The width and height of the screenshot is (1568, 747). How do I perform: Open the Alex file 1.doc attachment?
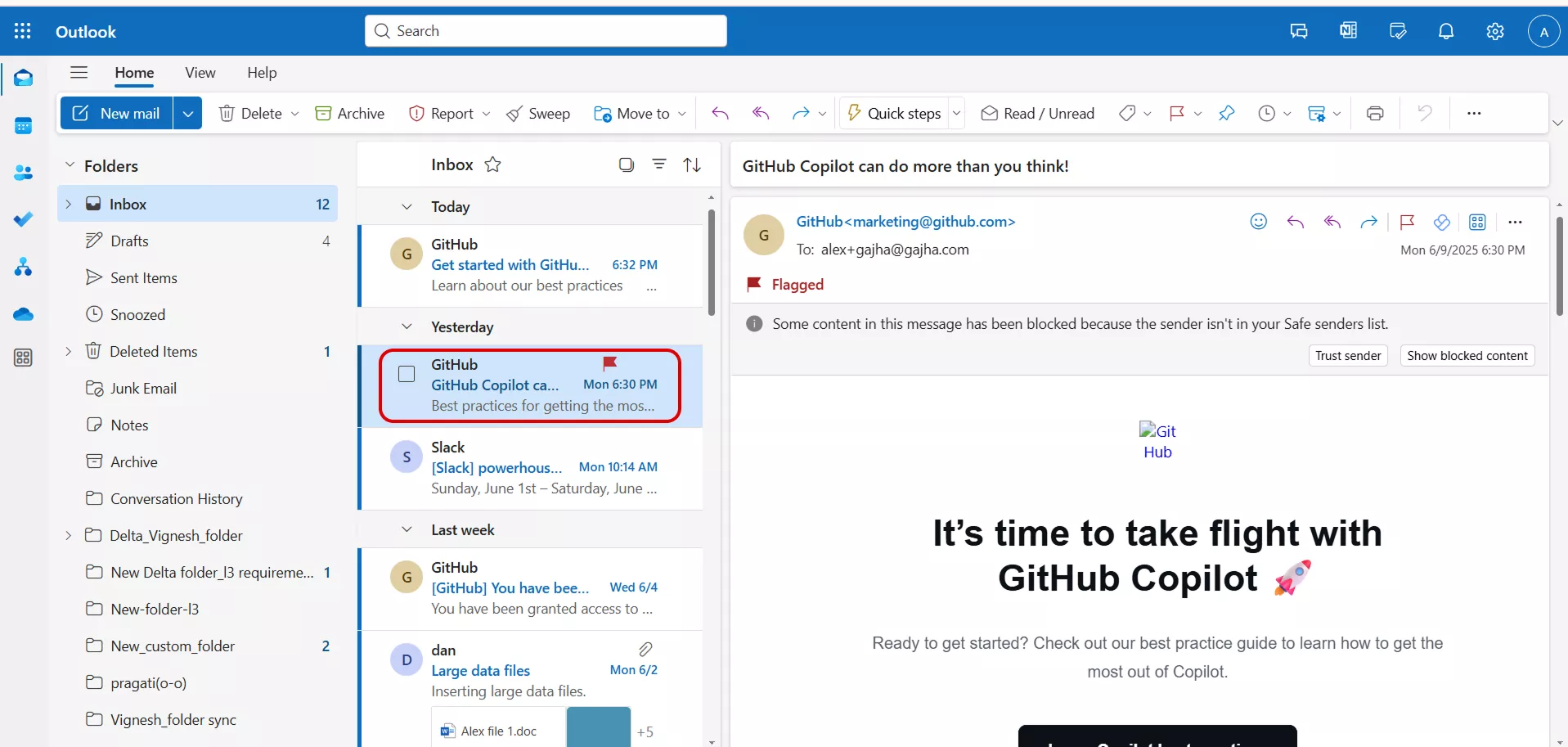(x=497, y=731)
